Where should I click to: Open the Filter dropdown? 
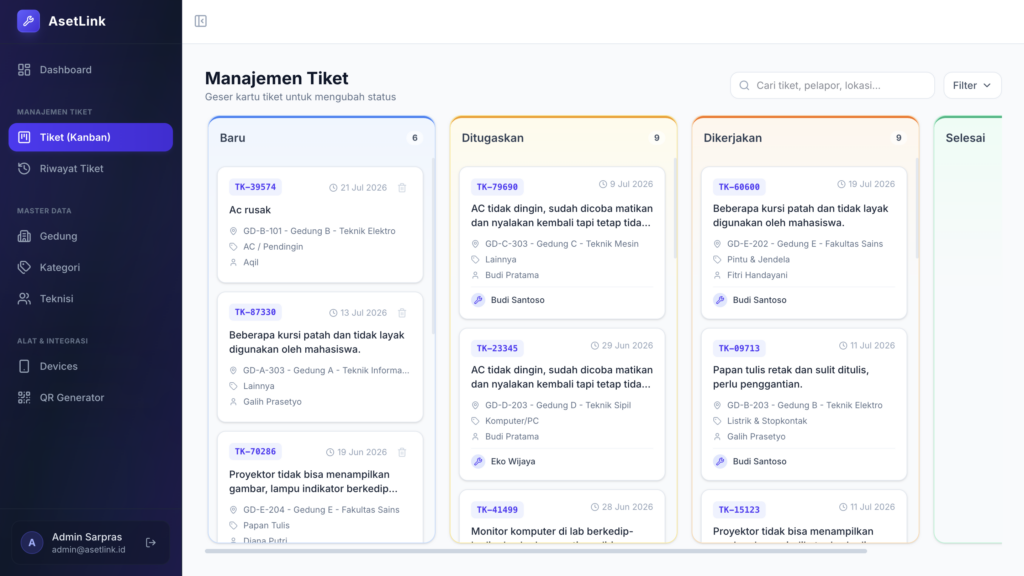[x=972, y=86]
